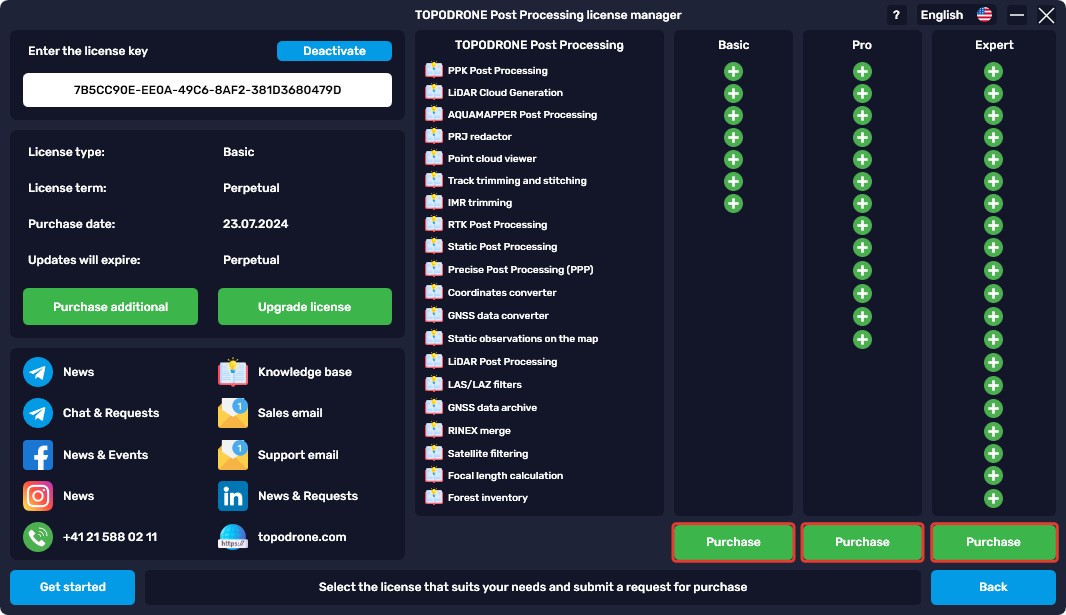Click the Support email envelope icon

click(x=233, y=455)
